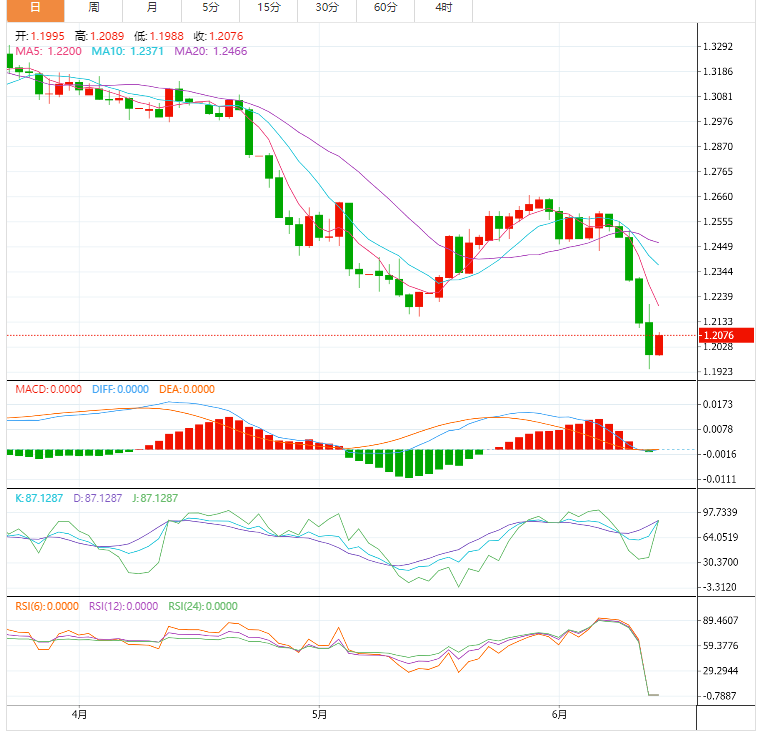Click the 5月 date axis label
Screen dimensions: 760x737
click(x=319, y=715)
